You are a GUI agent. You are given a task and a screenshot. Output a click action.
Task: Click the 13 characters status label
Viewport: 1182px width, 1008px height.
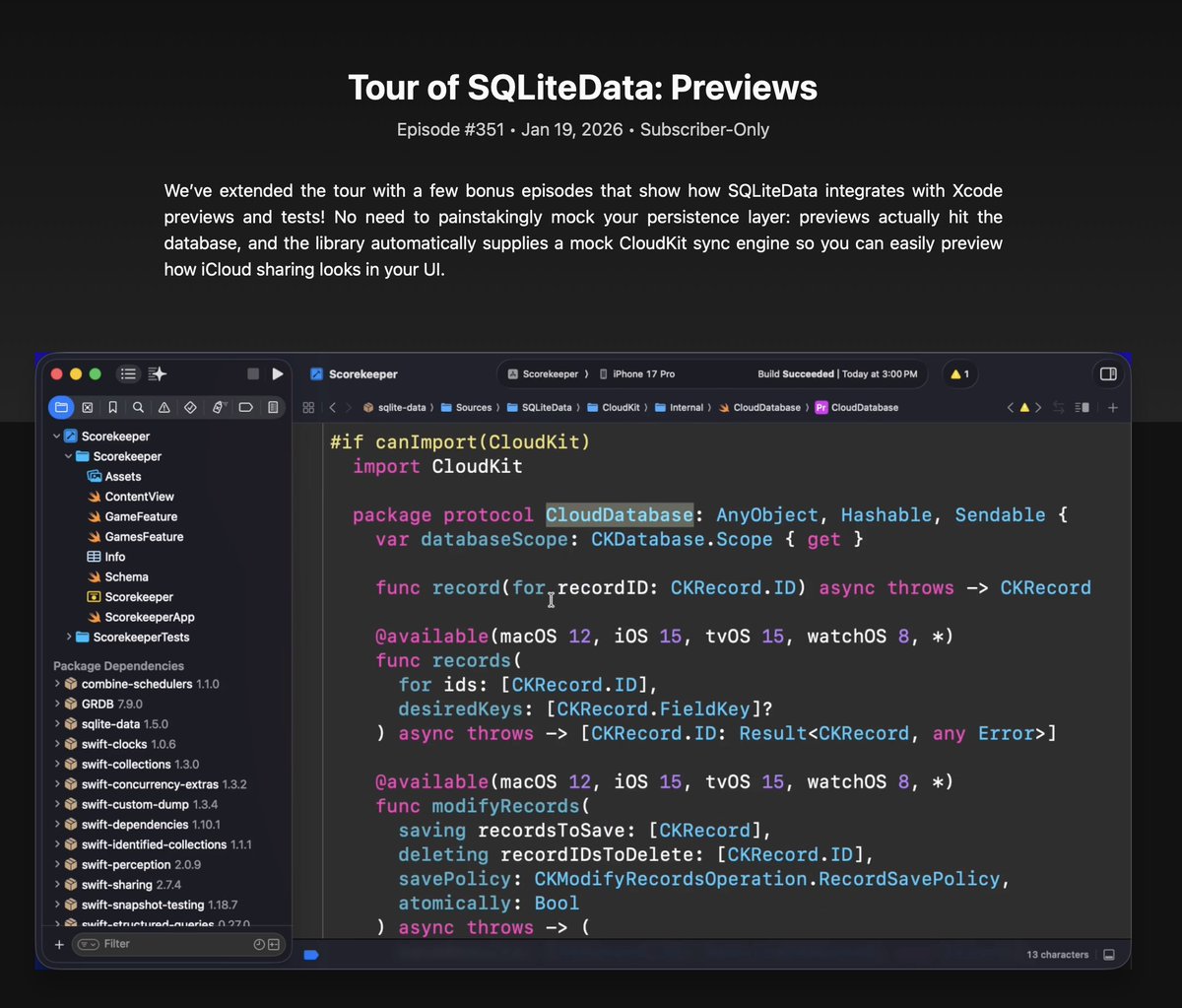pos(1058,955)
